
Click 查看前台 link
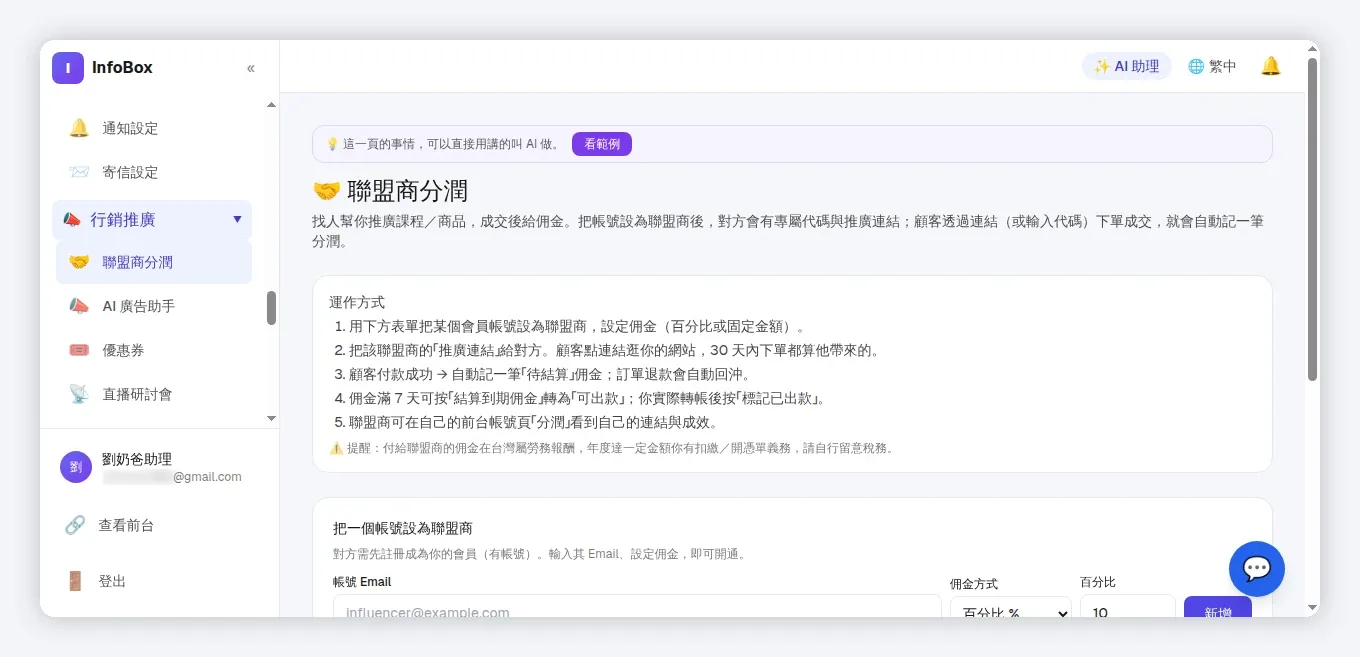point(126,525)
